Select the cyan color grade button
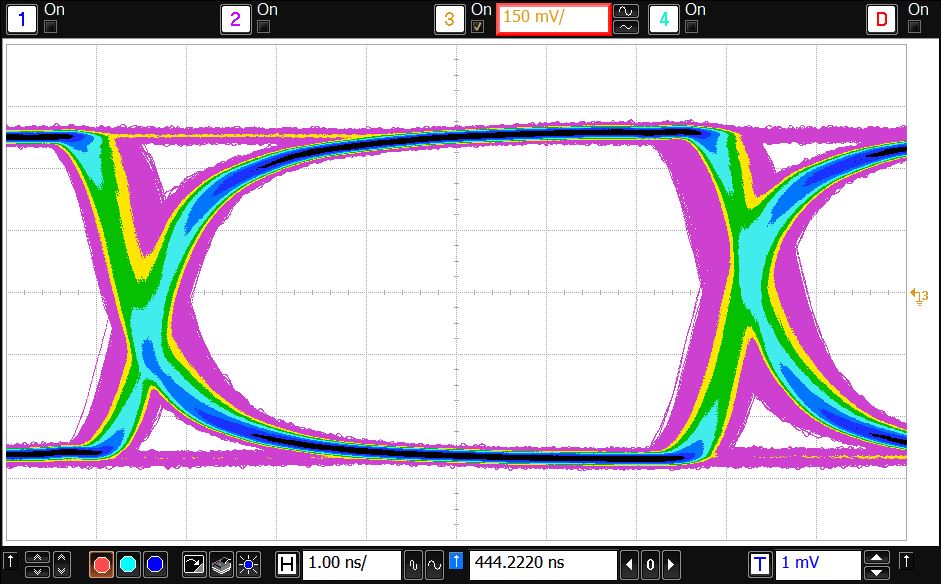The image size is (941, 584). click(128, 563)
